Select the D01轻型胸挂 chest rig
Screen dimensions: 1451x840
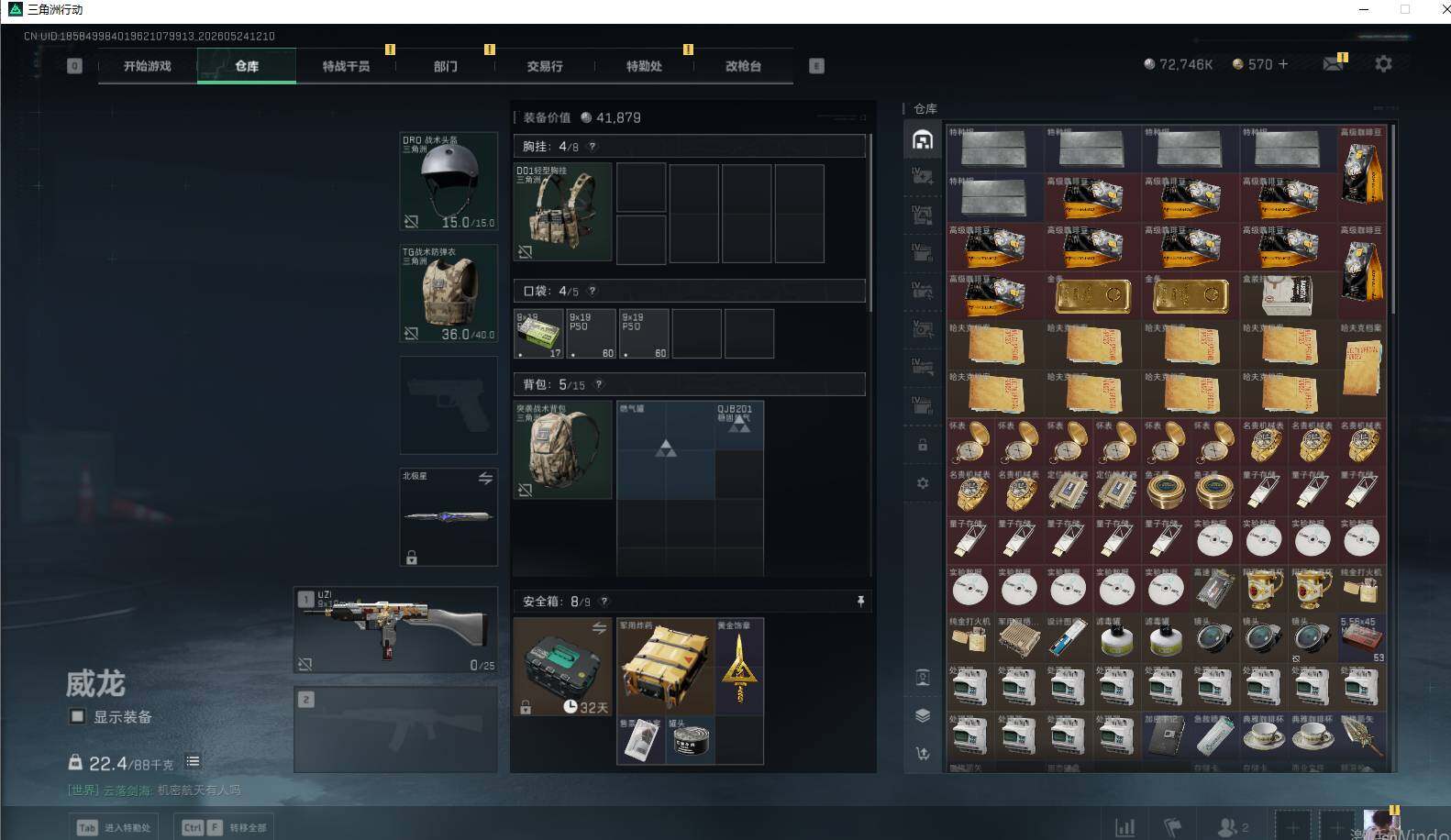(x=563, y=212)
